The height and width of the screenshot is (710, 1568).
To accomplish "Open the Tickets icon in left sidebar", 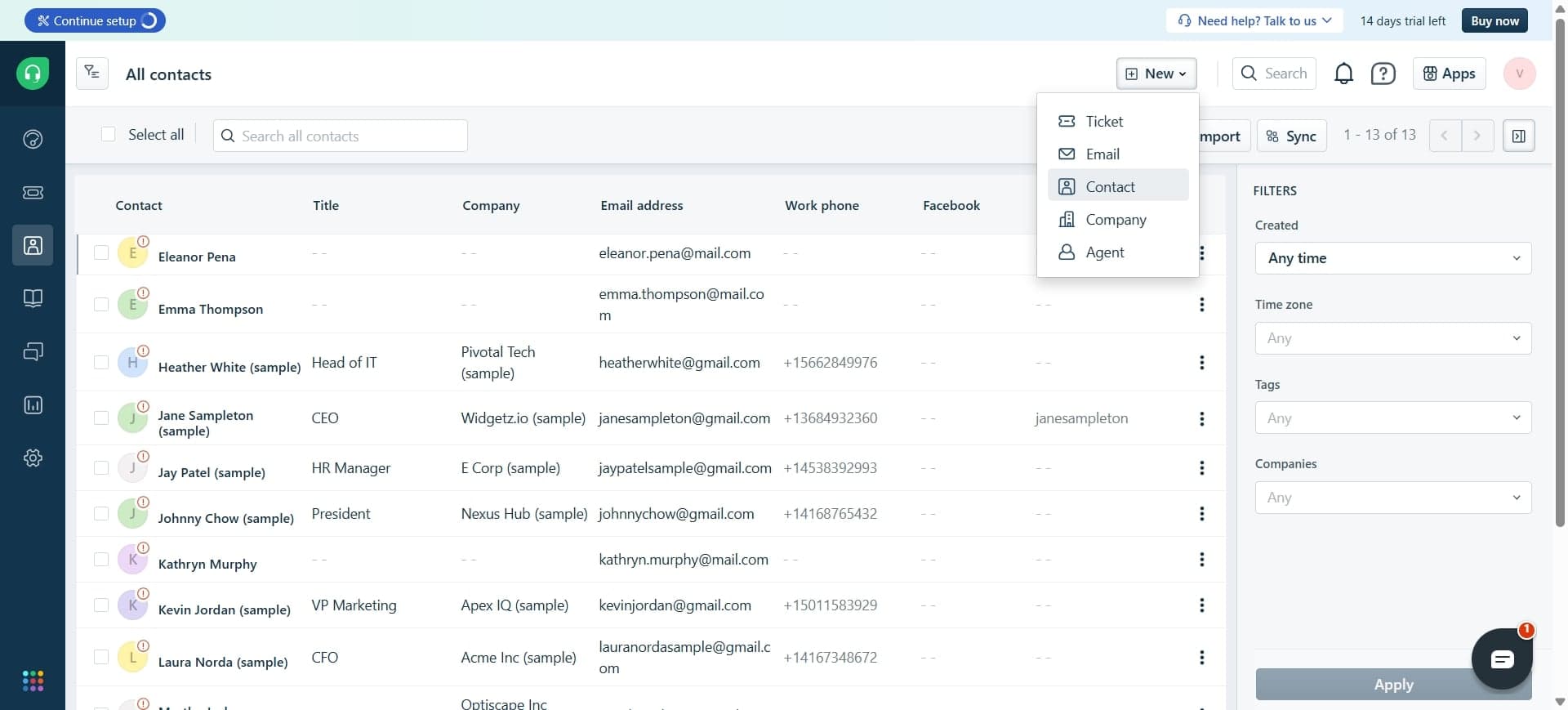I will tap(33, 192).
